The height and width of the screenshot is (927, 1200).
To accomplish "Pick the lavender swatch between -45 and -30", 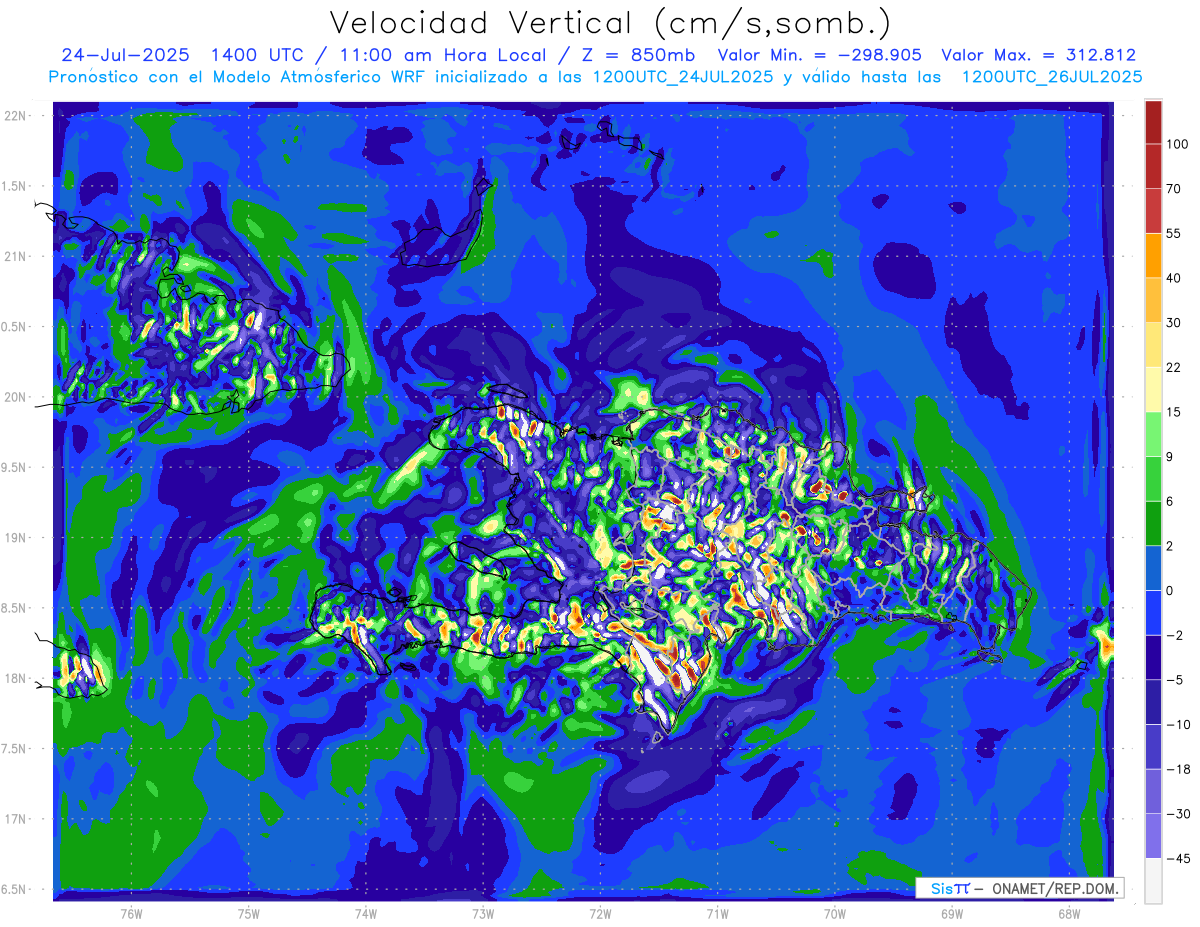I will point(1153,836).
